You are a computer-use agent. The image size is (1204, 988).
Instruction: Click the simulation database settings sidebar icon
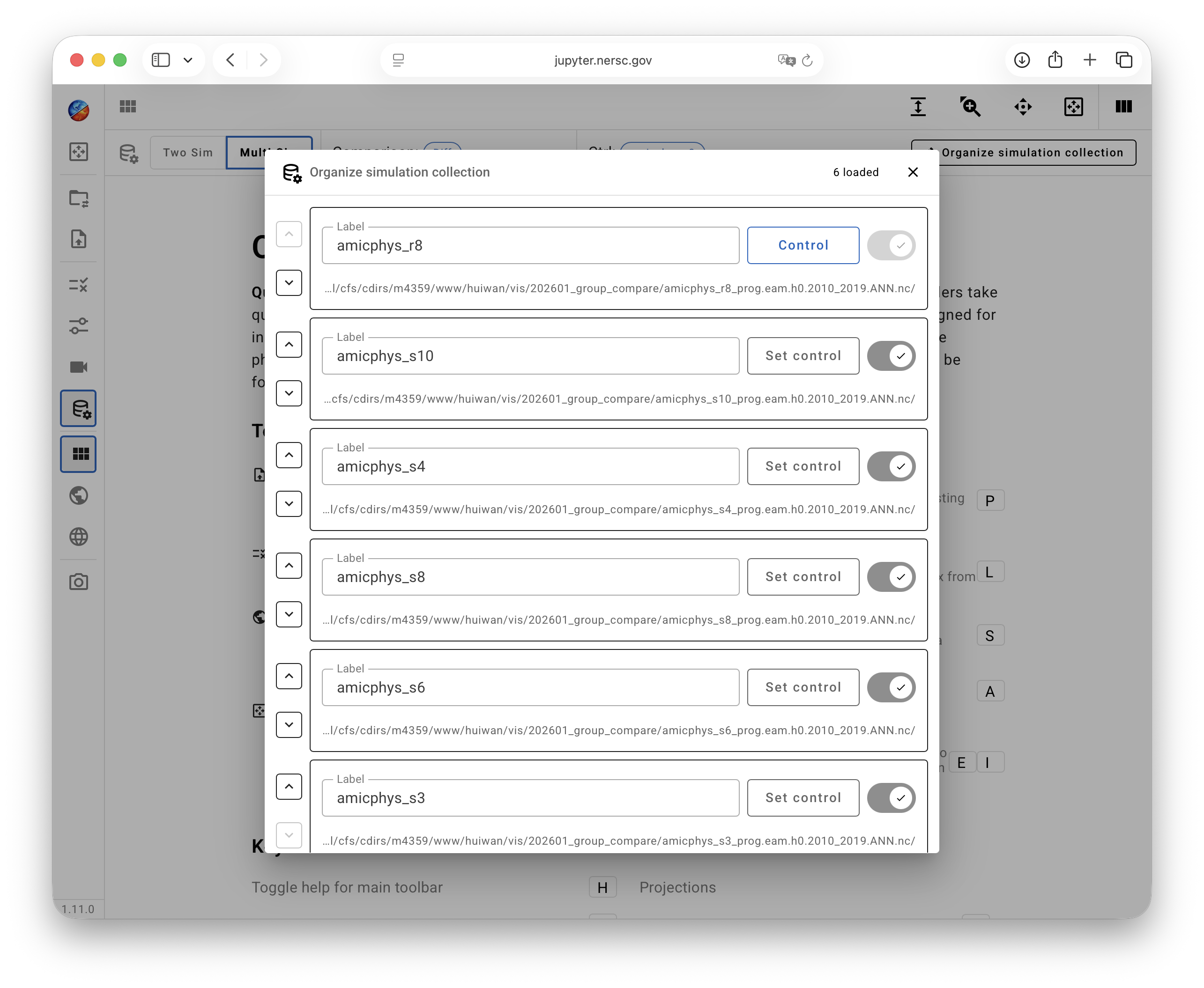coord(79,408)
